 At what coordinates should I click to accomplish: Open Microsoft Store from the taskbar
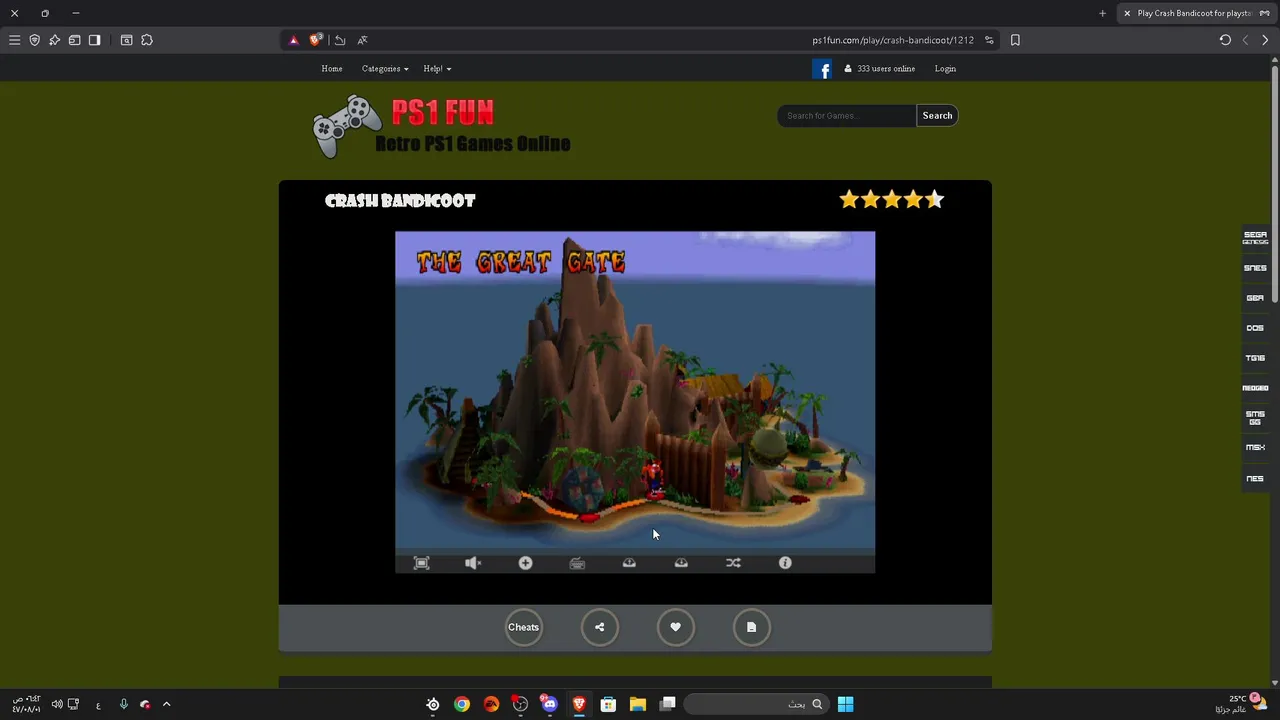(x=607, y=704)
